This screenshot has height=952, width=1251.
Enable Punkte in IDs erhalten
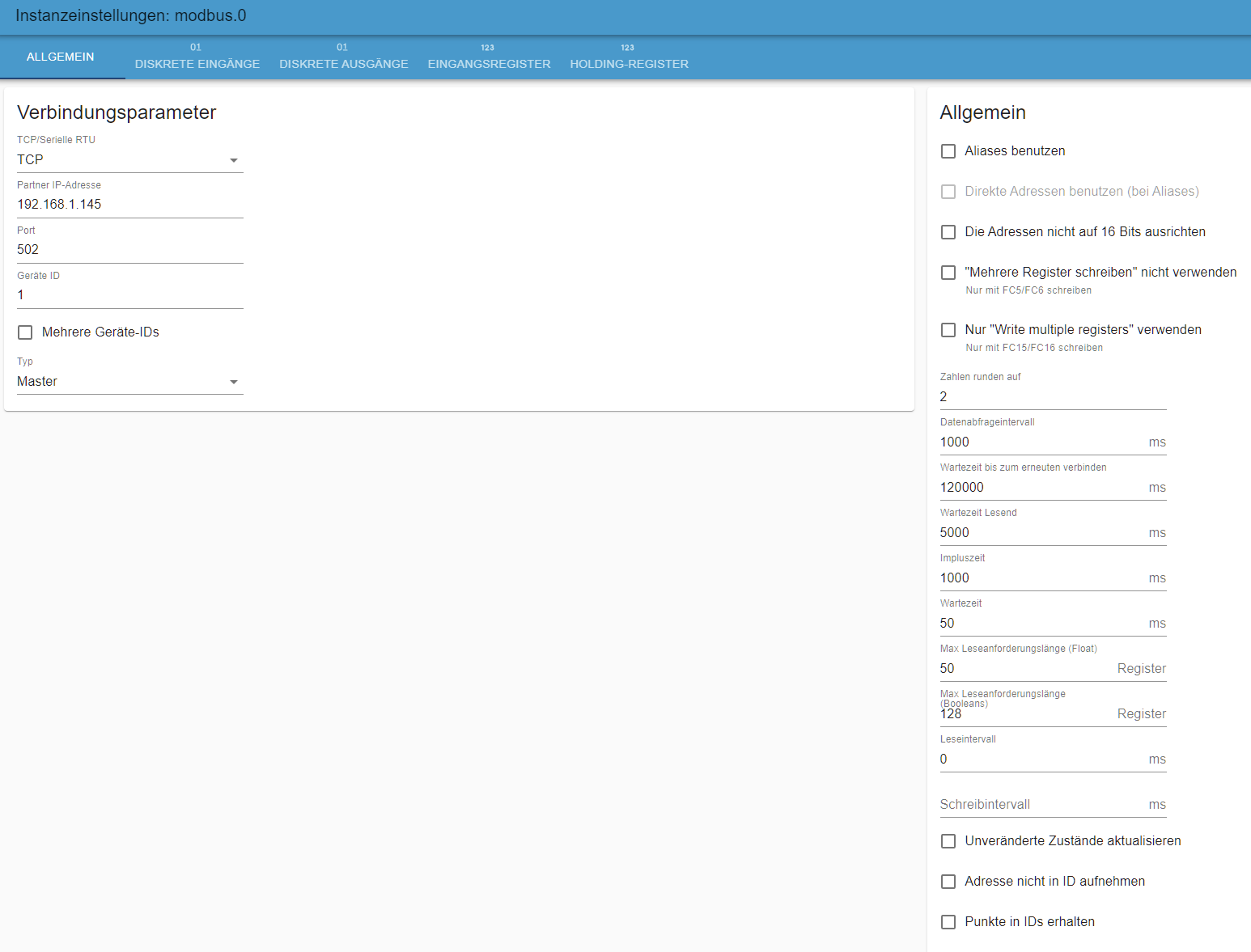pos(948,922)
